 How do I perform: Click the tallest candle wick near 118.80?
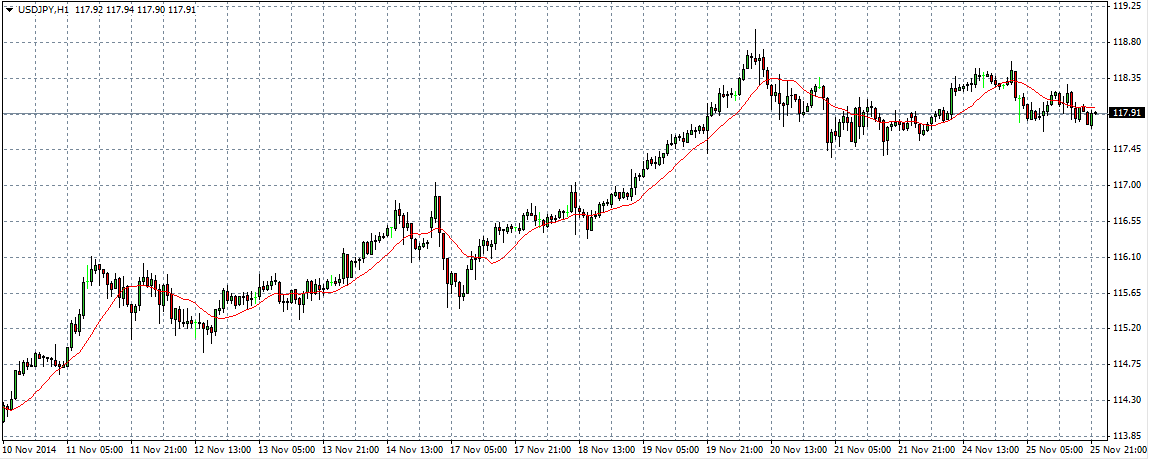tap(755, 40)
